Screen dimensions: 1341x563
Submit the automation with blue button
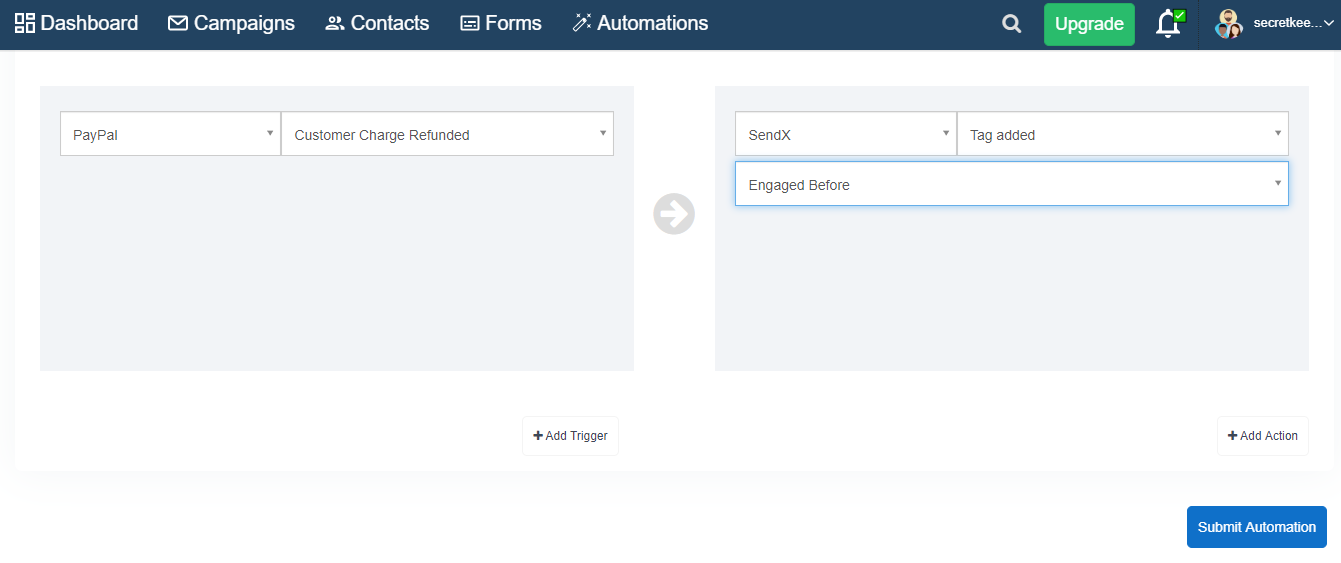point(1256,527)
